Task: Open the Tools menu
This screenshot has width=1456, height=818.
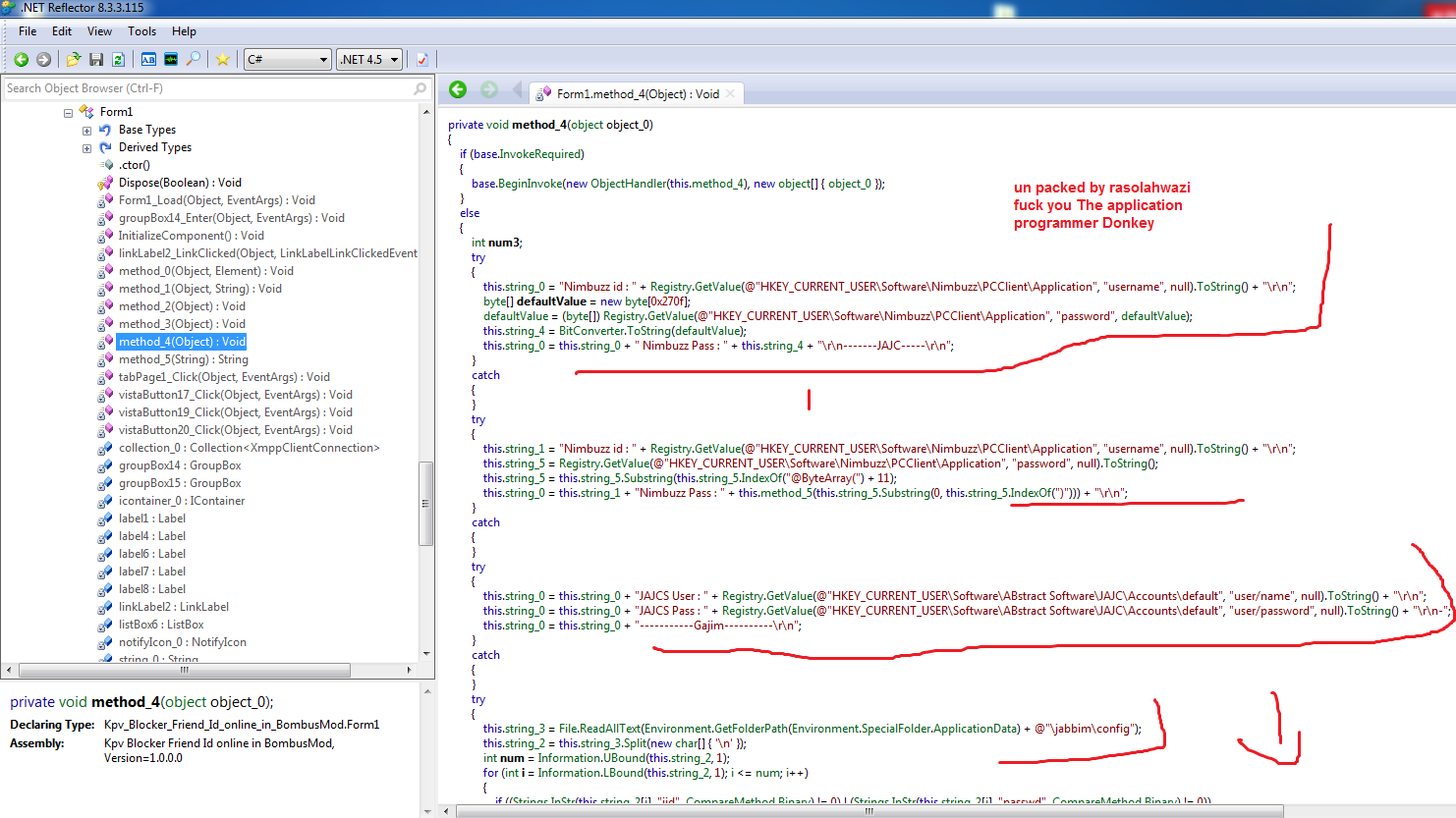Action: click(x=141, y=31)
